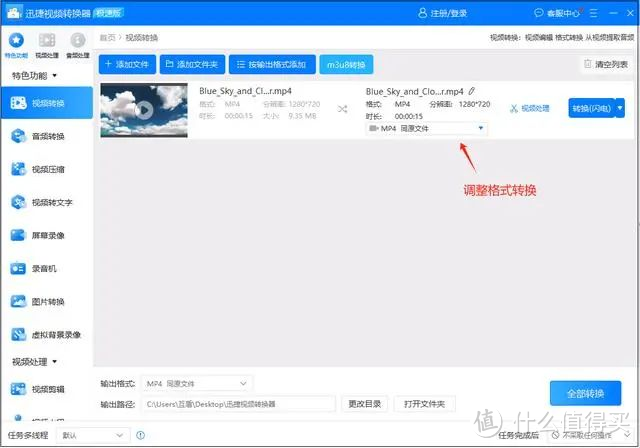
Task: Collapse the 特色功能 sidebar section
Action: (x=35, y=75)
